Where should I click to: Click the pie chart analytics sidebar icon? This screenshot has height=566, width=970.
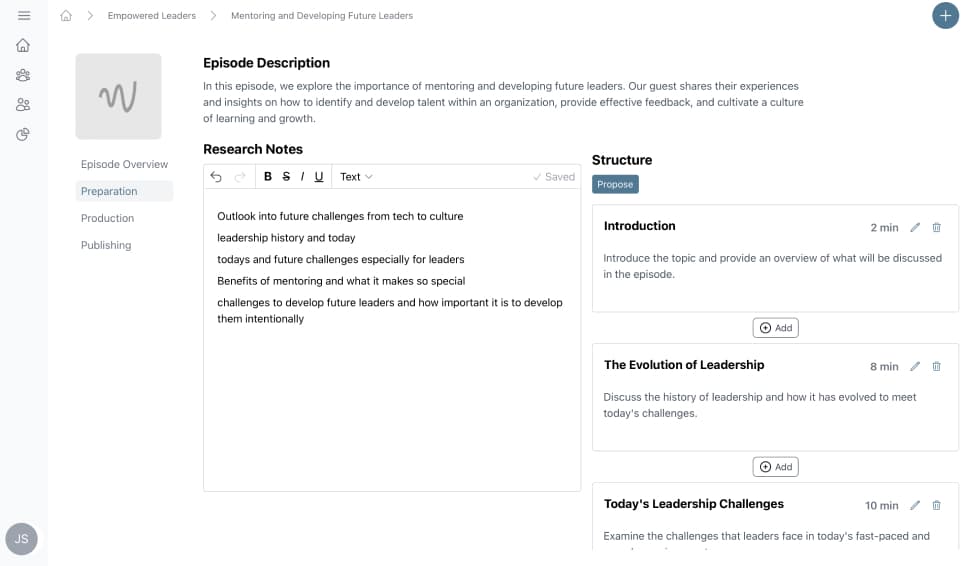23,135
